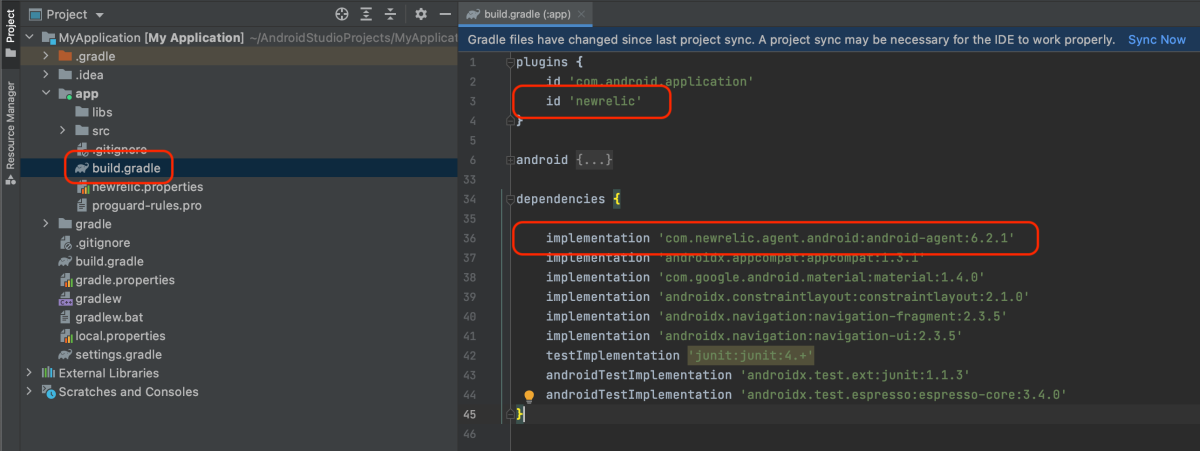Click the yellow lightbulb quick-fix icon
The height and width of the screenshot is (451, 1200).
pyautogui.click(x=530, y=395)
